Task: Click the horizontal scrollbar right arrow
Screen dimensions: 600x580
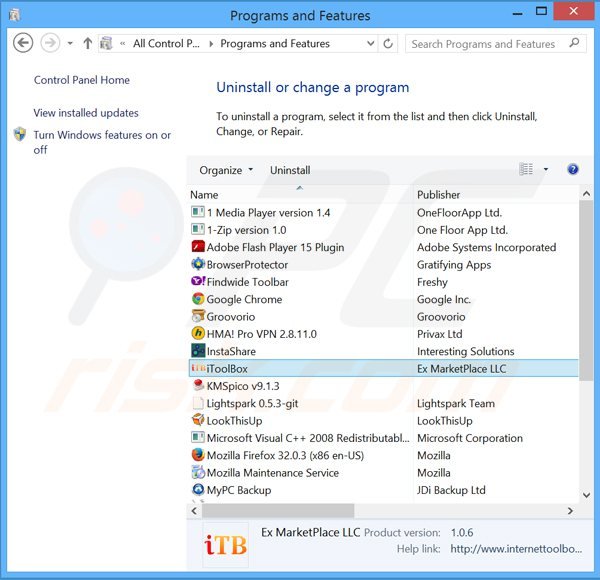Action: (x=570, y=511)
